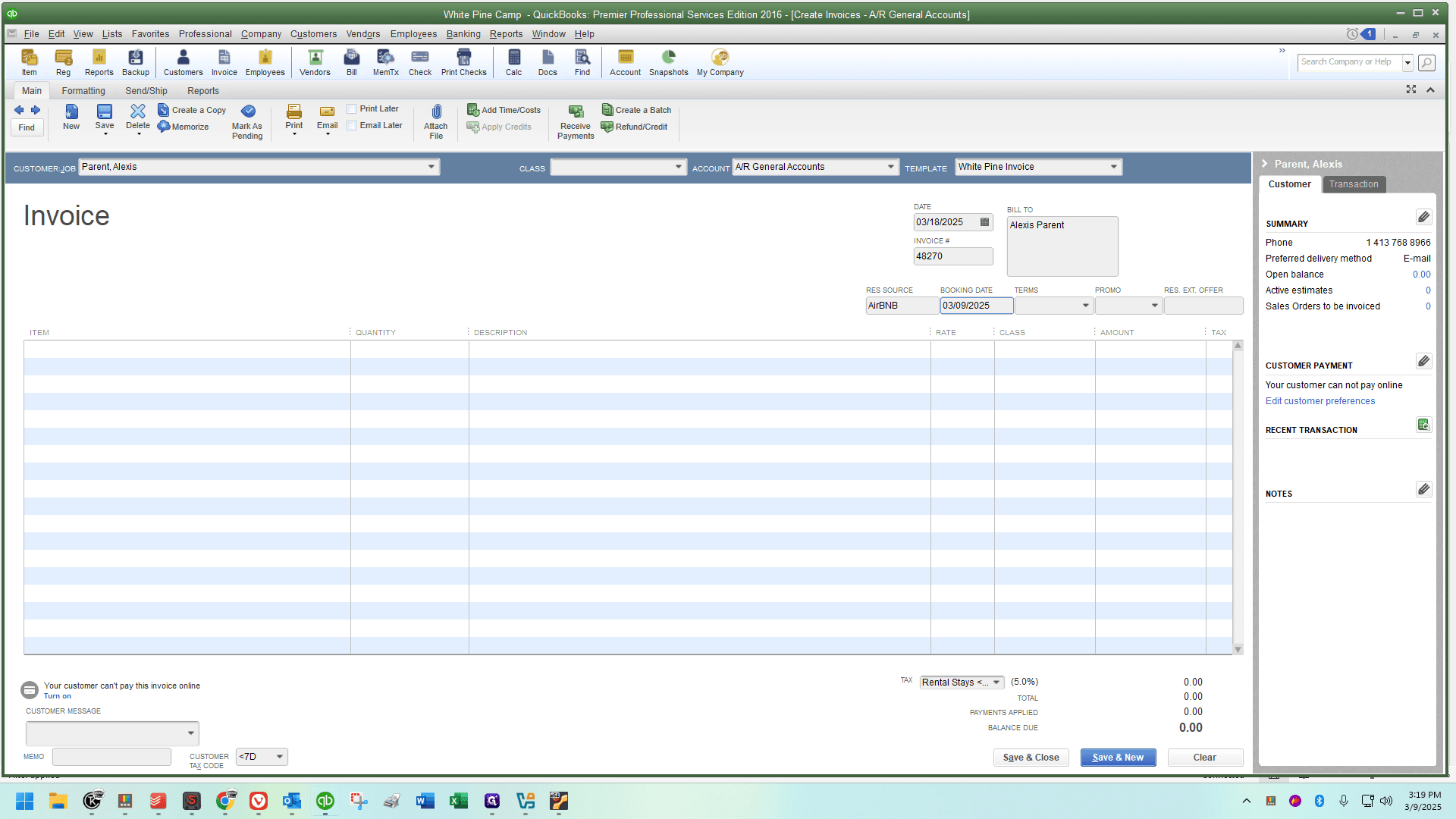The width and height of the screenshot is (1456, 819).
Task: Click the Bill icon
Action: pos(351,61)
